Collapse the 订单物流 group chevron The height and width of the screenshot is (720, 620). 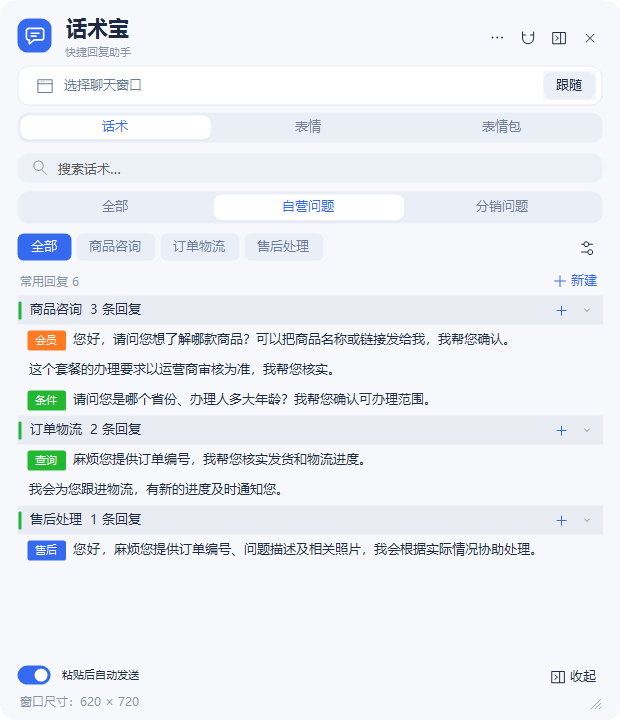tap(587, 430)
